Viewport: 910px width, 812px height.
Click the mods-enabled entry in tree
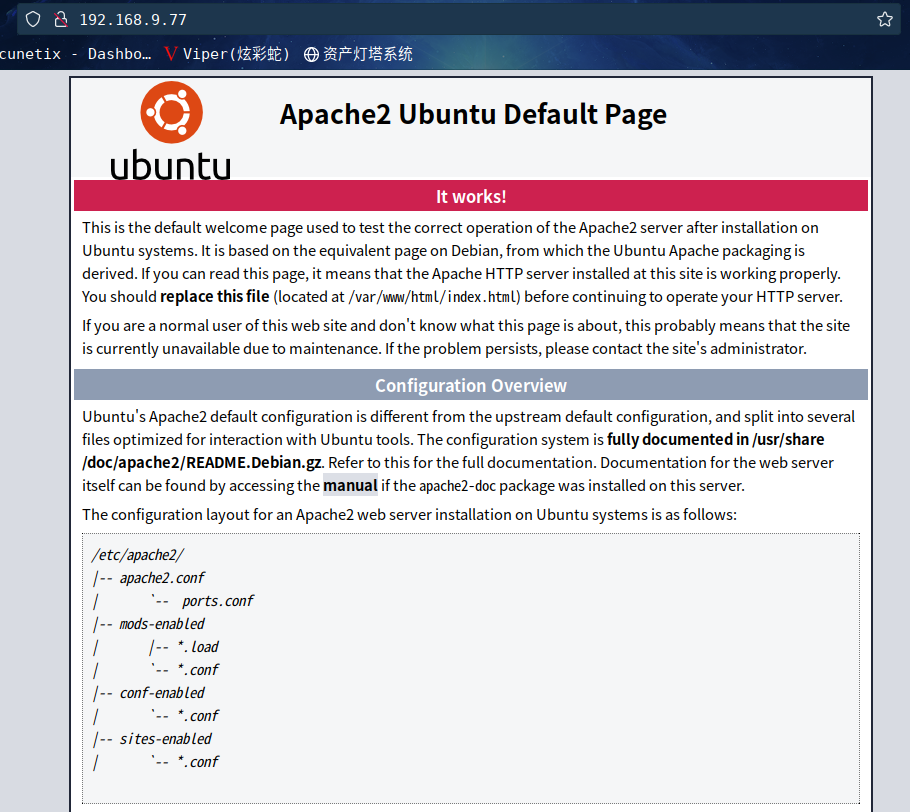(162, 624)
